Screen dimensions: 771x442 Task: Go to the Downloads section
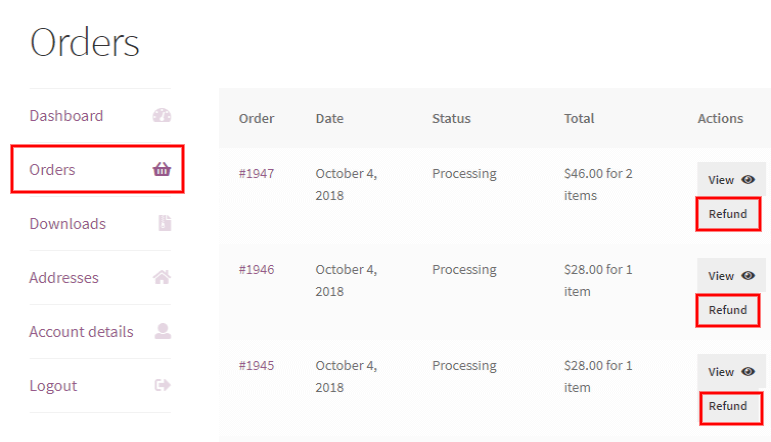[x=67, y=224]
